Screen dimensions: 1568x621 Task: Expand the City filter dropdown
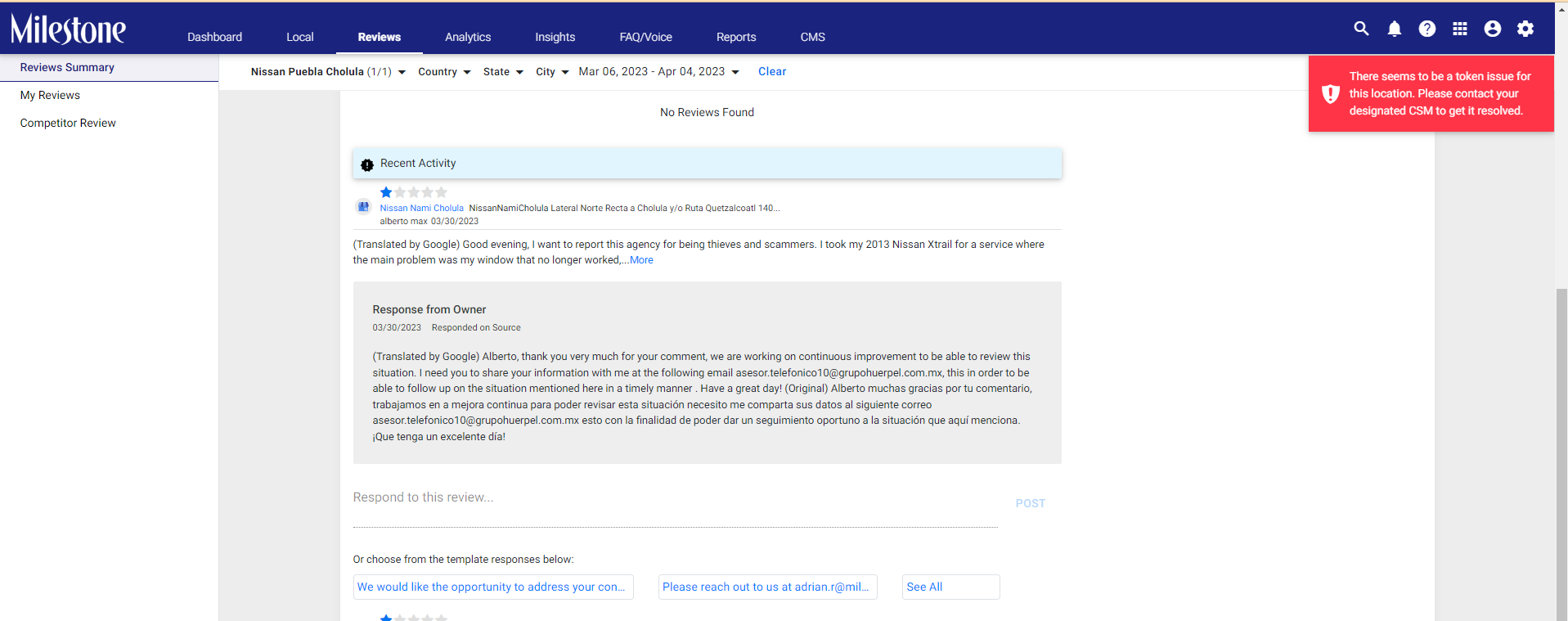[552, 72]
